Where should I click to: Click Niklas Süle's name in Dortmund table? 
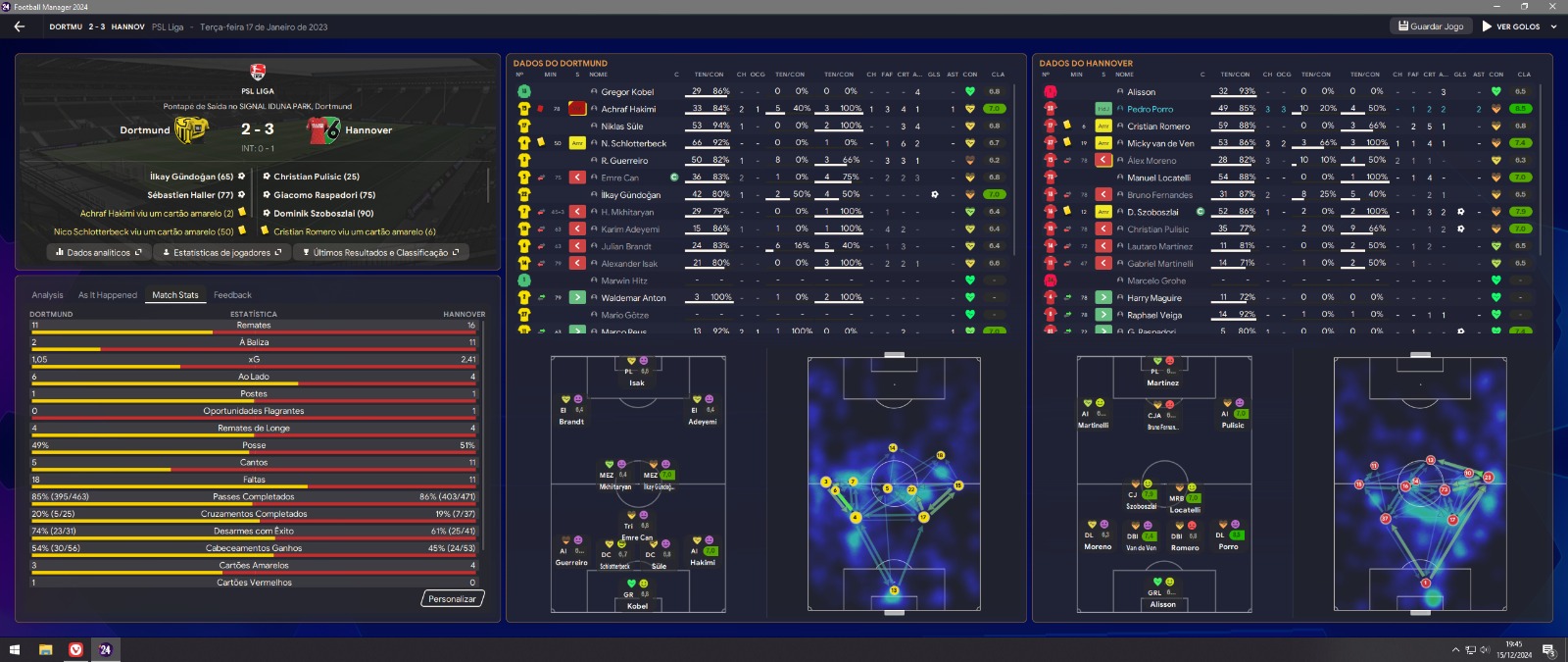(622, 126)
